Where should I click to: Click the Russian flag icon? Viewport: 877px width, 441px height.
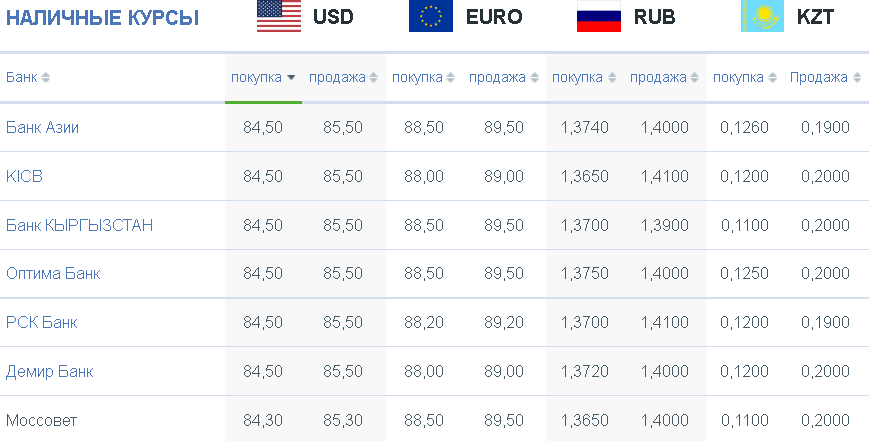coord(598,16)
